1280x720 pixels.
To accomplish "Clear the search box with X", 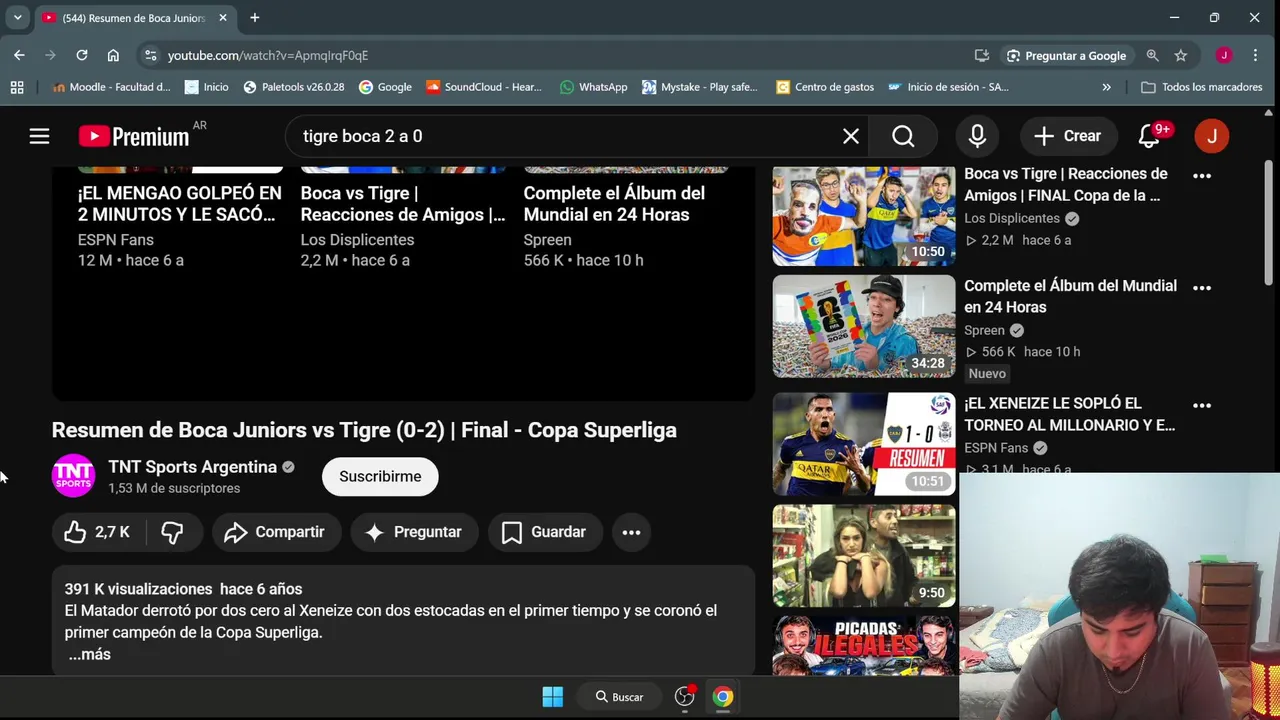I will [851, 136].
